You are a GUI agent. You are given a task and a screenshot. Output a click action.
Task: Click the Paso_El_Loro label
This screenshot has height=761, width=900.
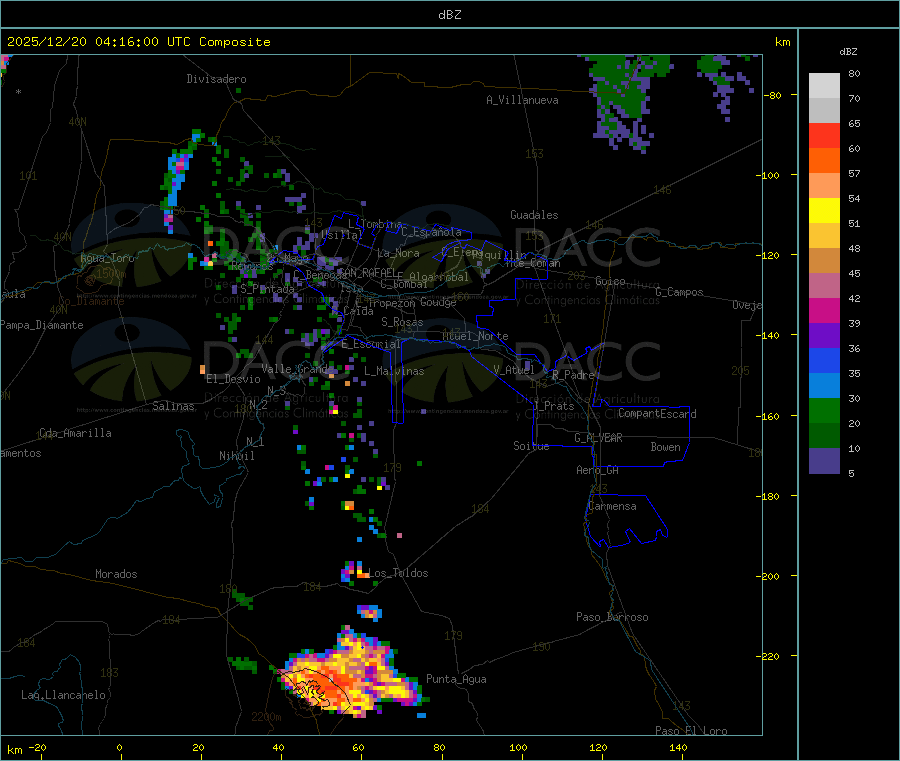coord(692,731)
